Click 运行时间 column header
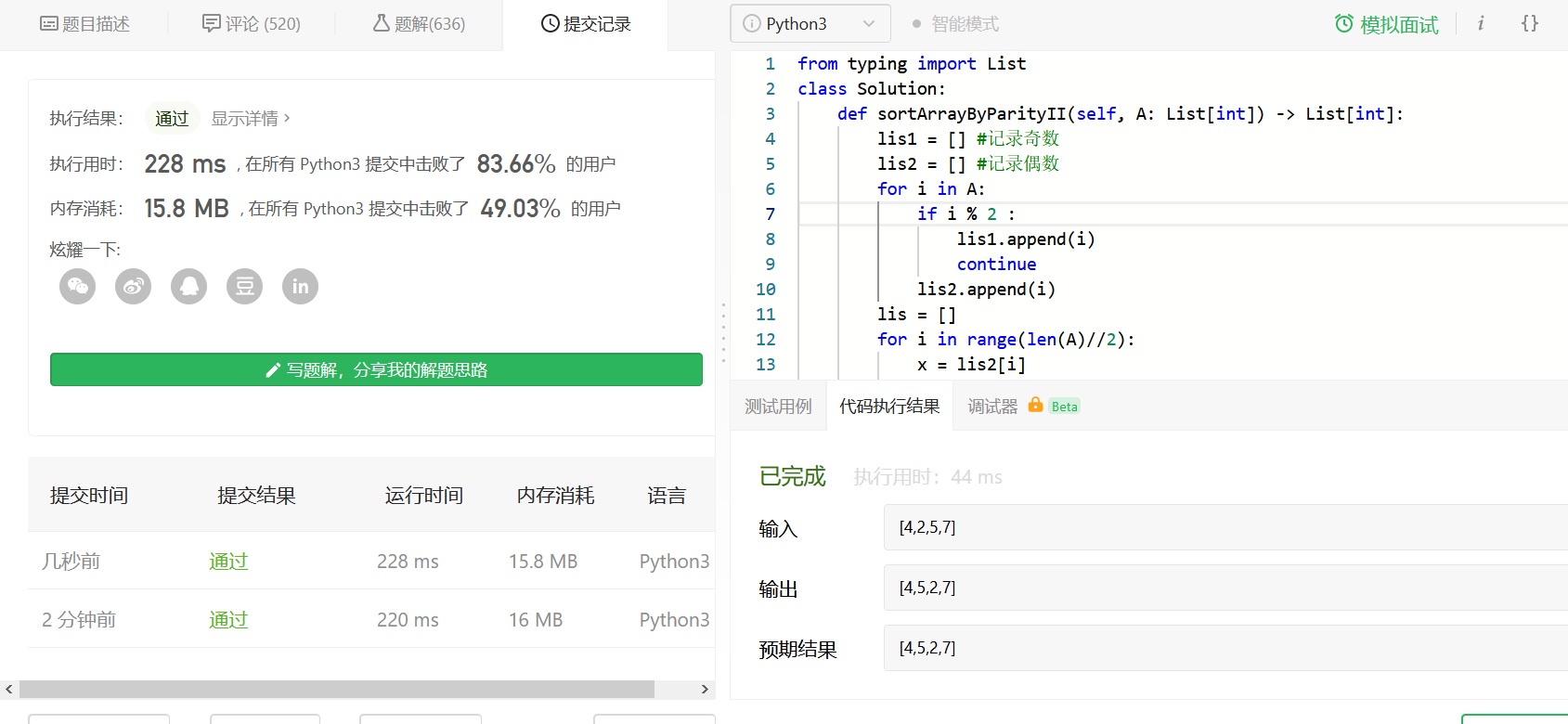 tap(424, 495)
